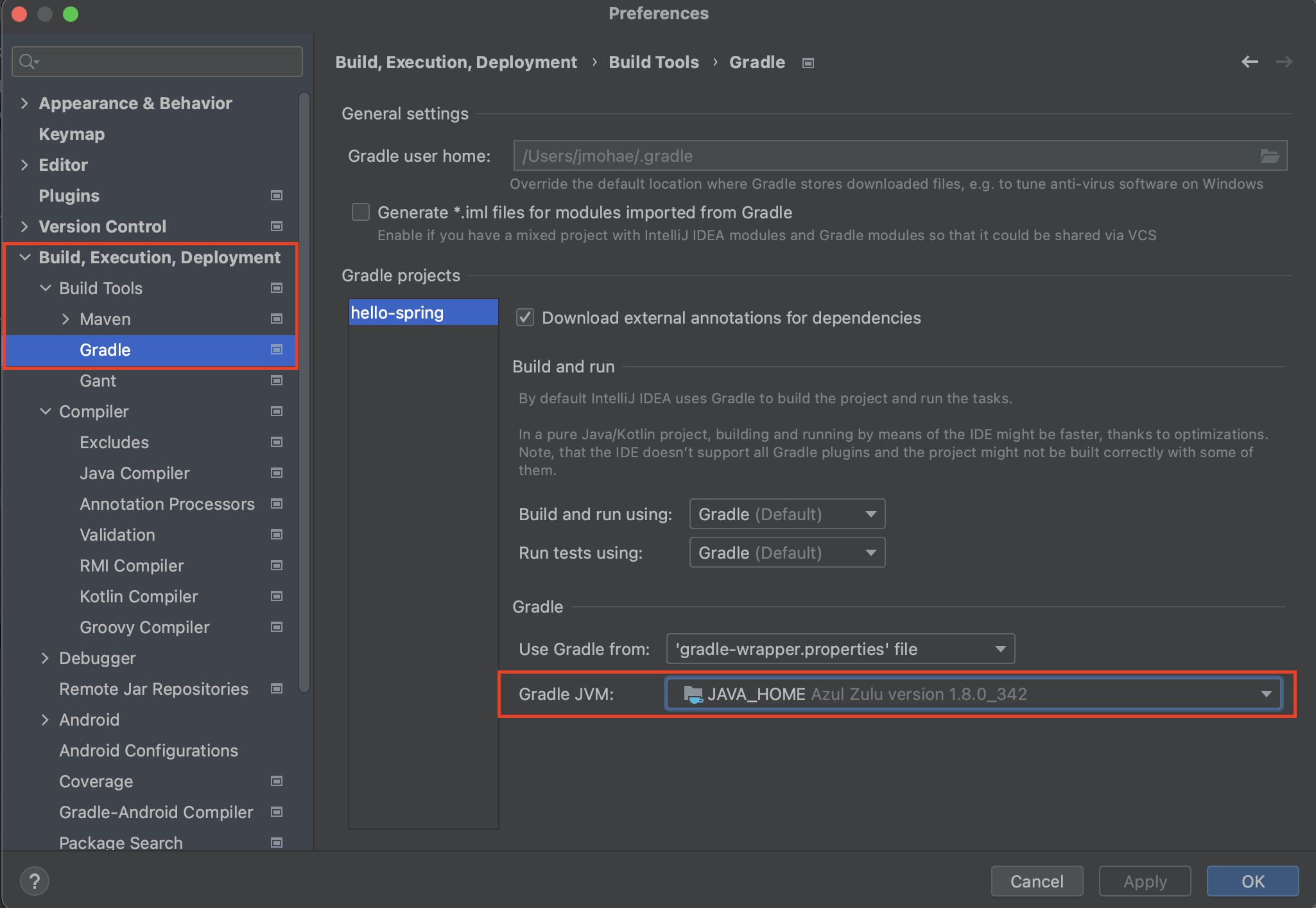Click the search magnifier icon in settings
The height and width of the screenshot is (908, 1316).
[28, 62]
